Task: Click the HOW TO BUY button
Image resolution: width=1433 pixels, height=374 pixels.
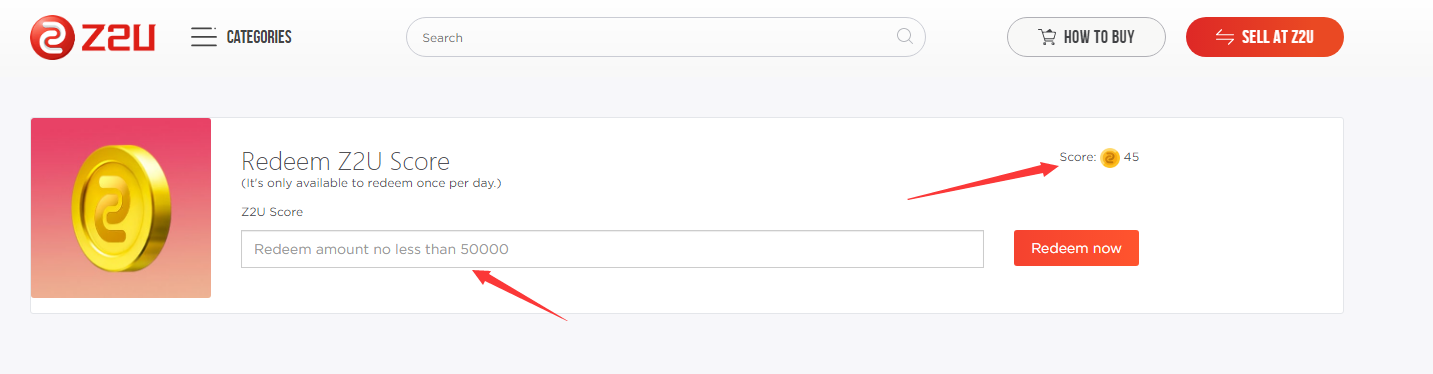Action: click(x=1086, y=37)
